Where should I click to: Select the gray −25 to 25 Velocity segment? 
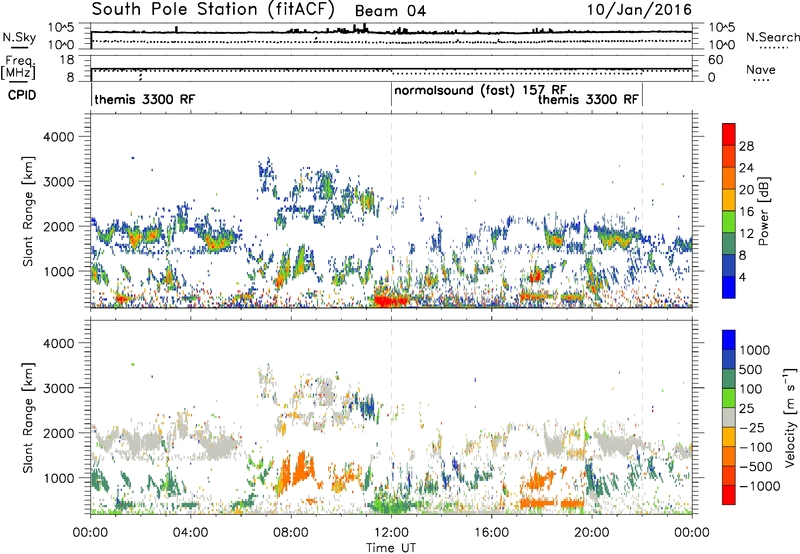click(729, 417)
